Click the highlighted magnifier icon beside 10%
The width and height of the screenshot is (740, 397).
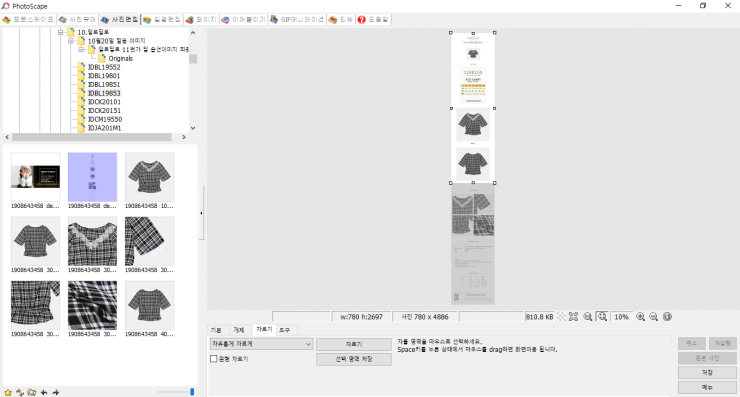click(602, 317)
